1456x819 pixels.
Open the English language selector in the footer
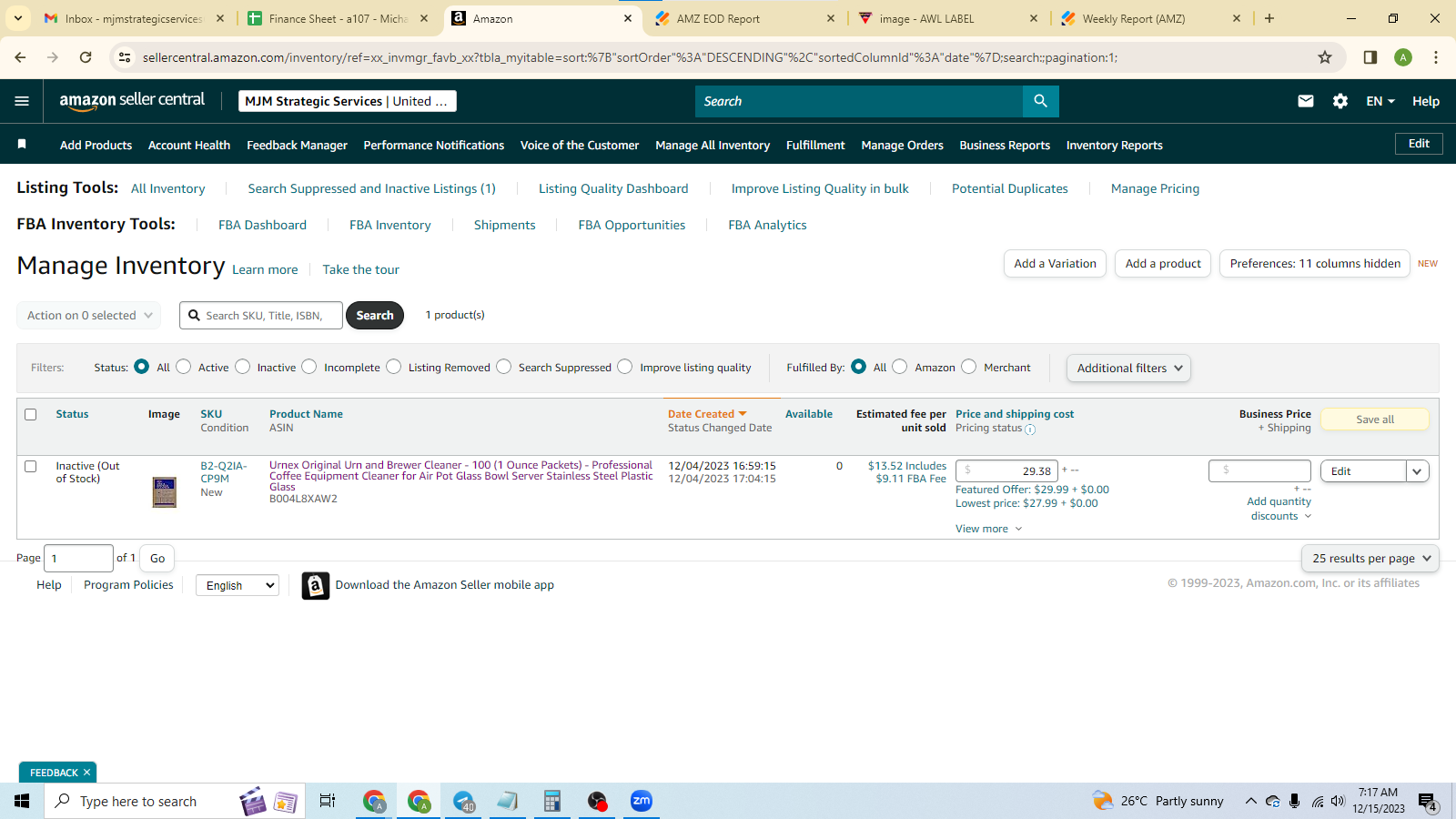(237, 585)
